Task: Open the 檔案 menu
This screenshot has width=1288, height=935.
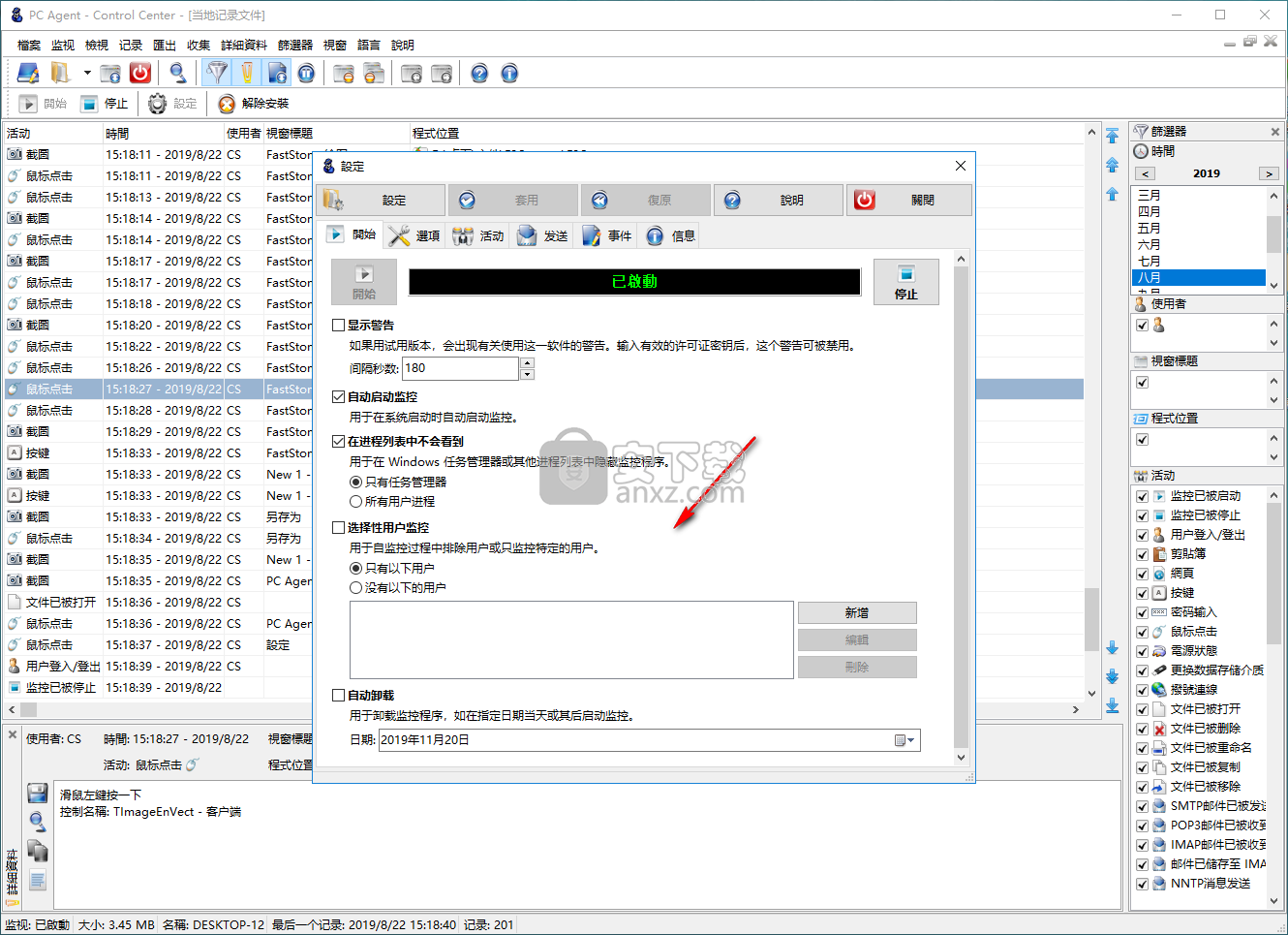Action: click(x=29, y=46)
